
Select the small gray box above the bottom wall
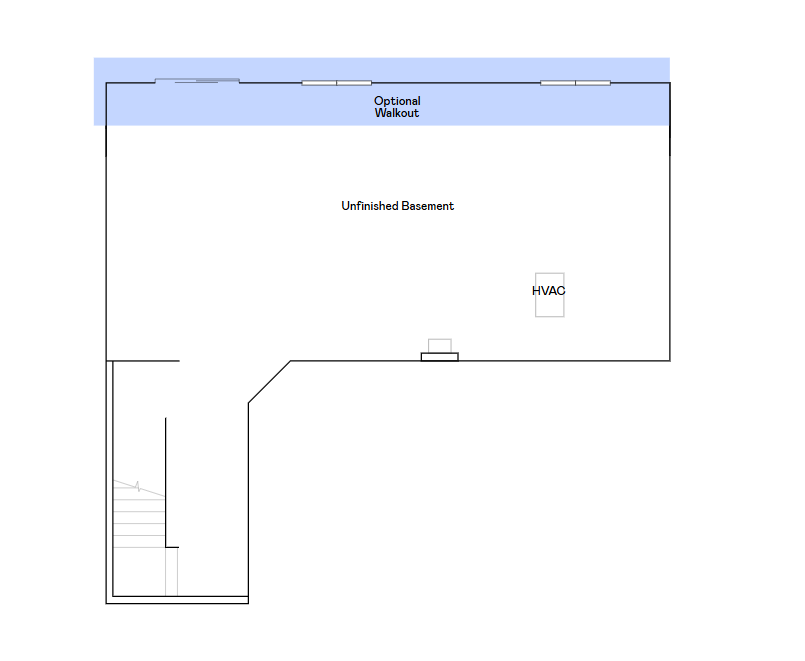point(440,345)
